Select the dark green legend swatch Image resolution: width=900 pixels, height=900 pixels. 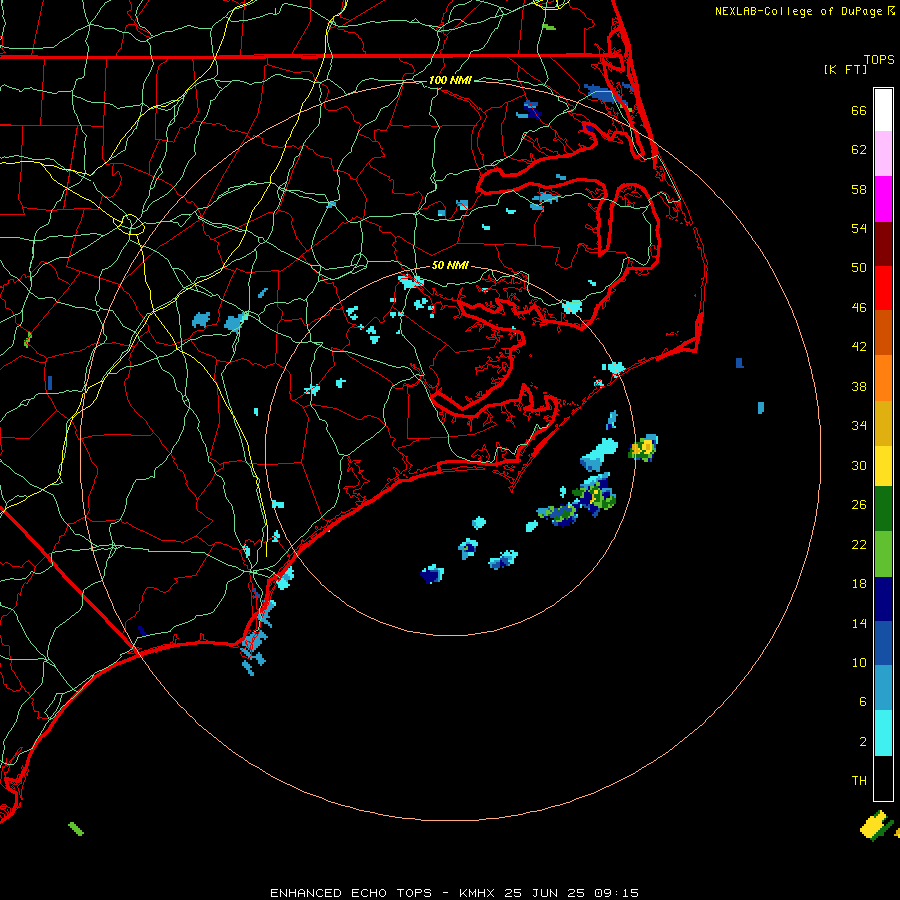click(x=883, y=509)
